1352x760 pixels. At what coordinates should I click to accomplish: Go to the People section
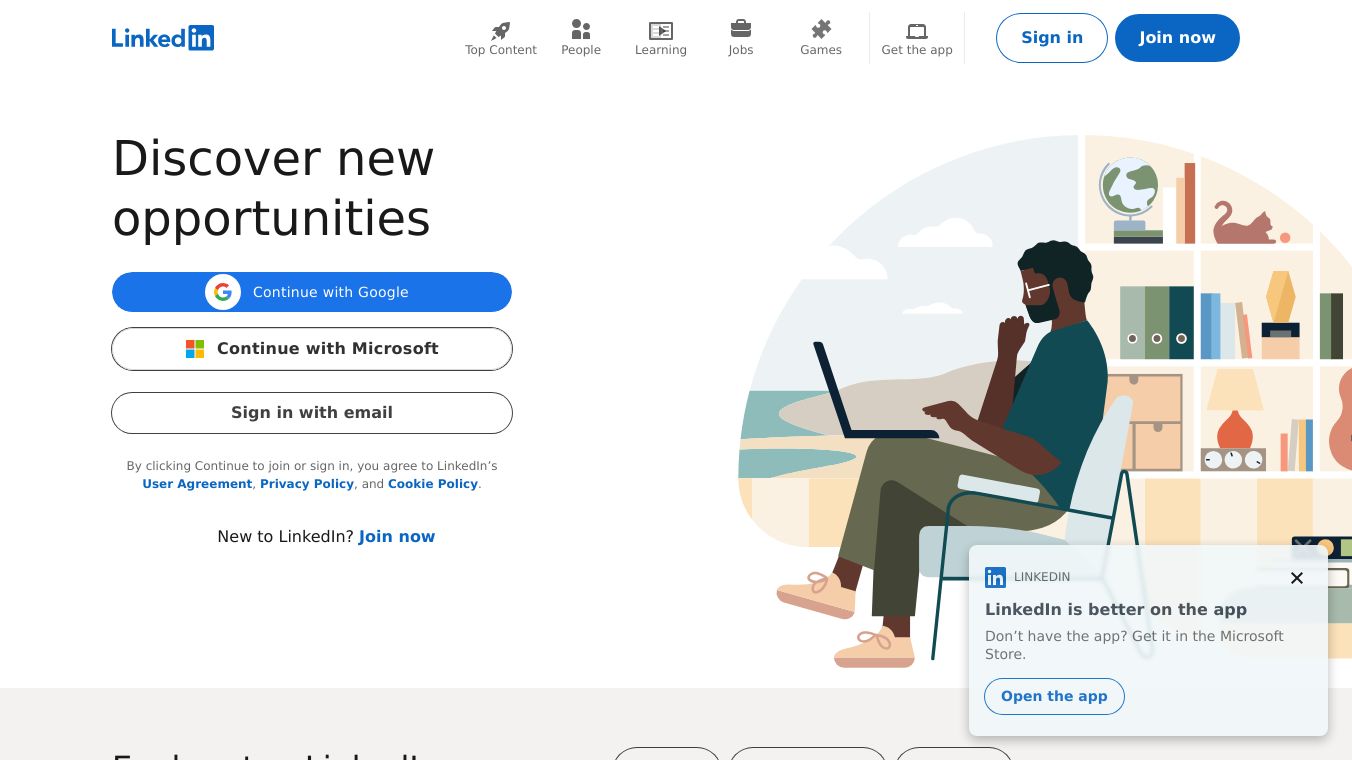581,38
